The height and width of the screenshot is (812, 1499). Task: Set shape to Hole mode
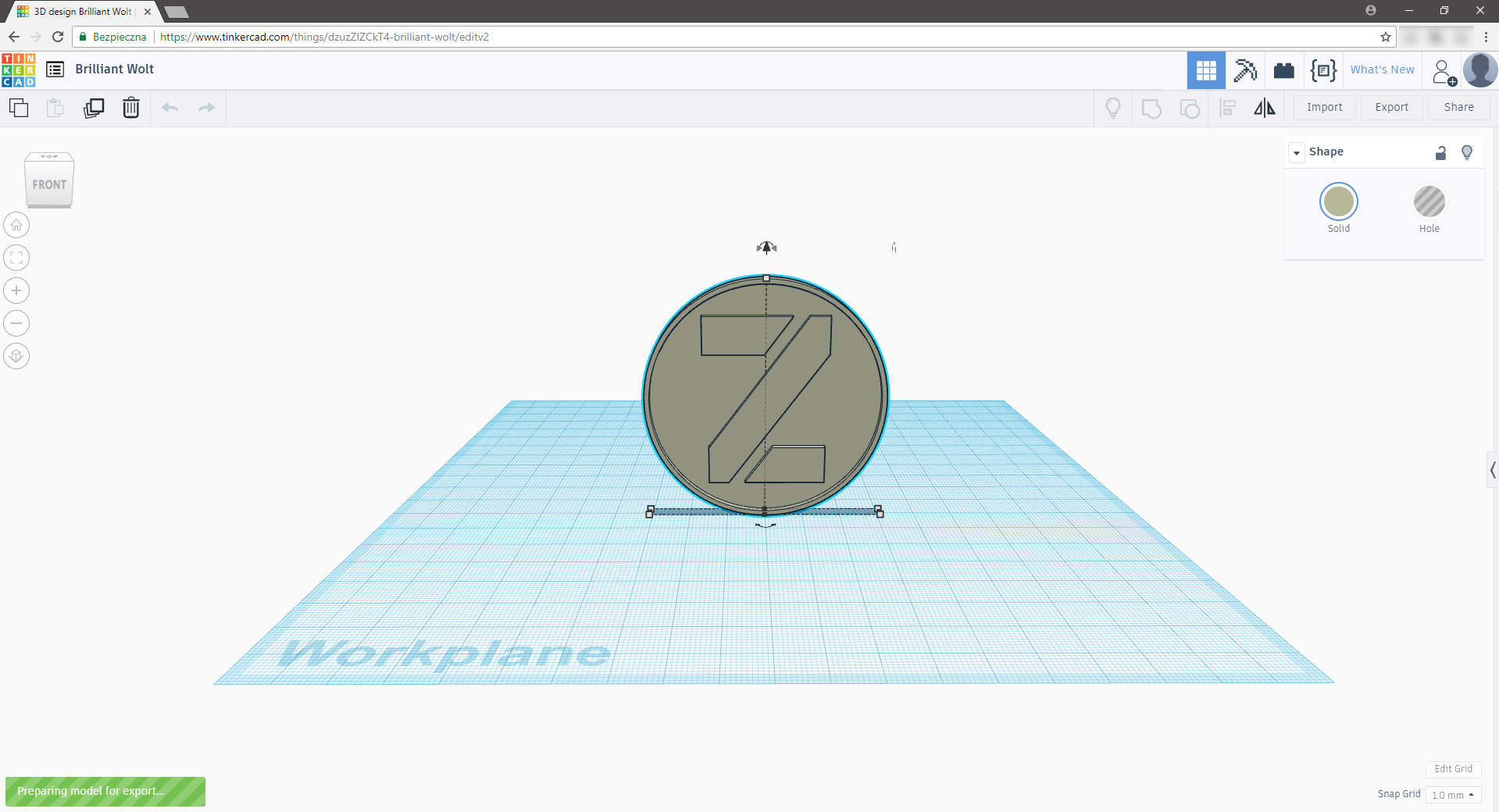(1429, 202)
